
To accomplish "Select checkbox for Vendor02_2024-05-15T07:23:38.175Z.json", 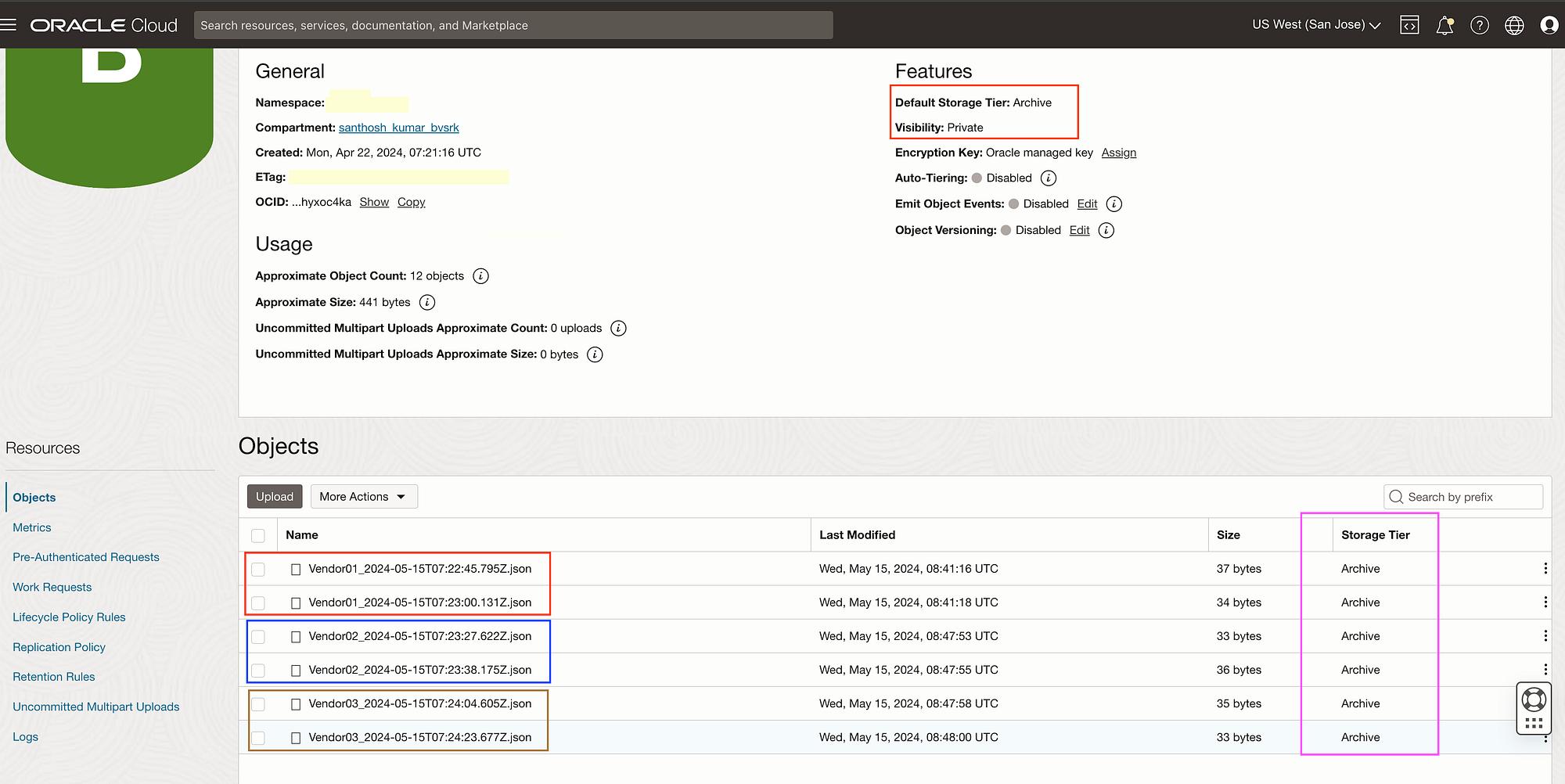I will click(x=258, y=671).
